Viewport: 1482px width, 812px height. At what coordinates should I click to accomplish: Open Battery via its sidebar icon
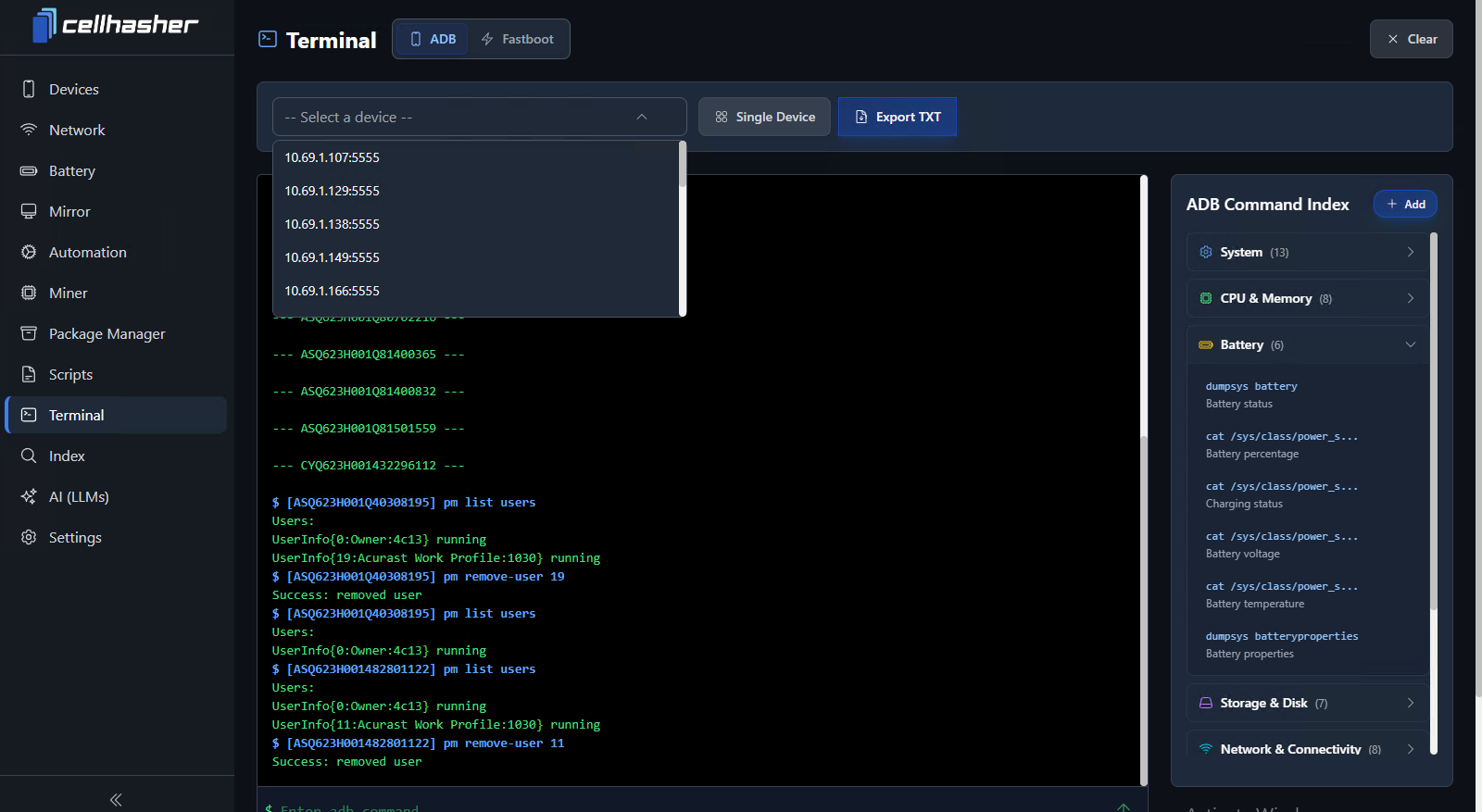(29, 170)
